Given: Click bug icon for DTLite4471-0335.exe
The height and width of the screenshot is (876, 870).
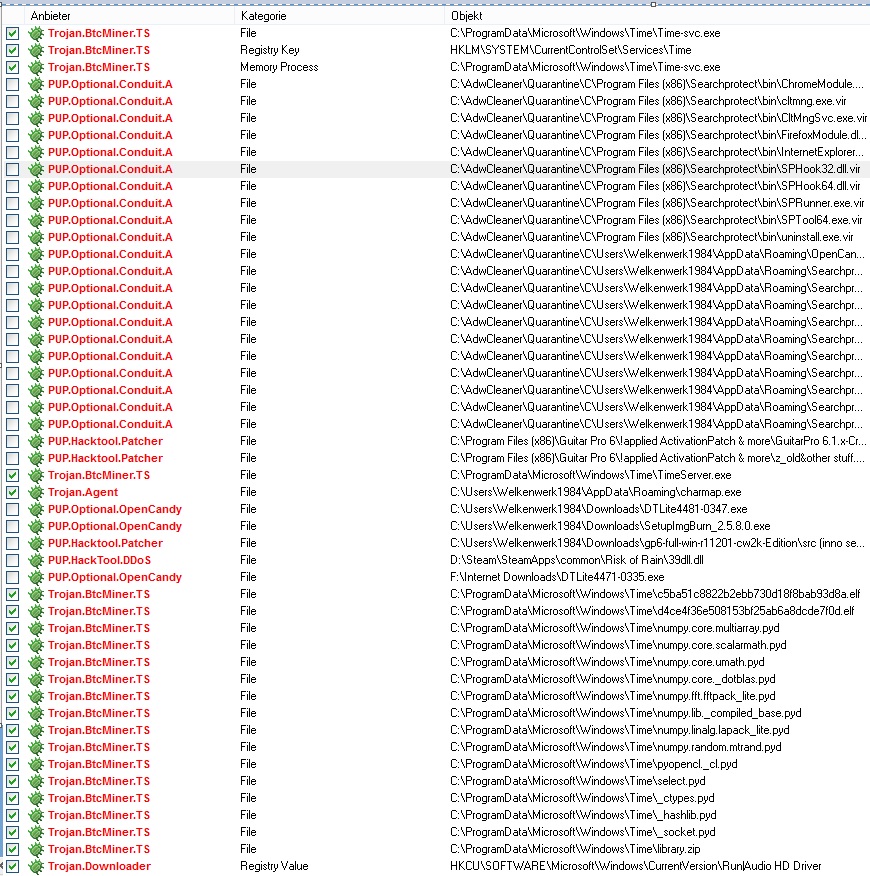Looking at the screenshot, I should pos(36,577).
